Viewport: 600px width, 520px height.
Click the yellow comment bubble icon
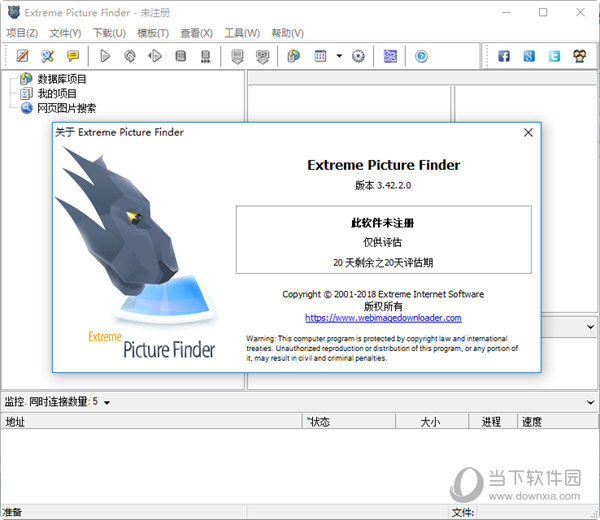[73, 56]
